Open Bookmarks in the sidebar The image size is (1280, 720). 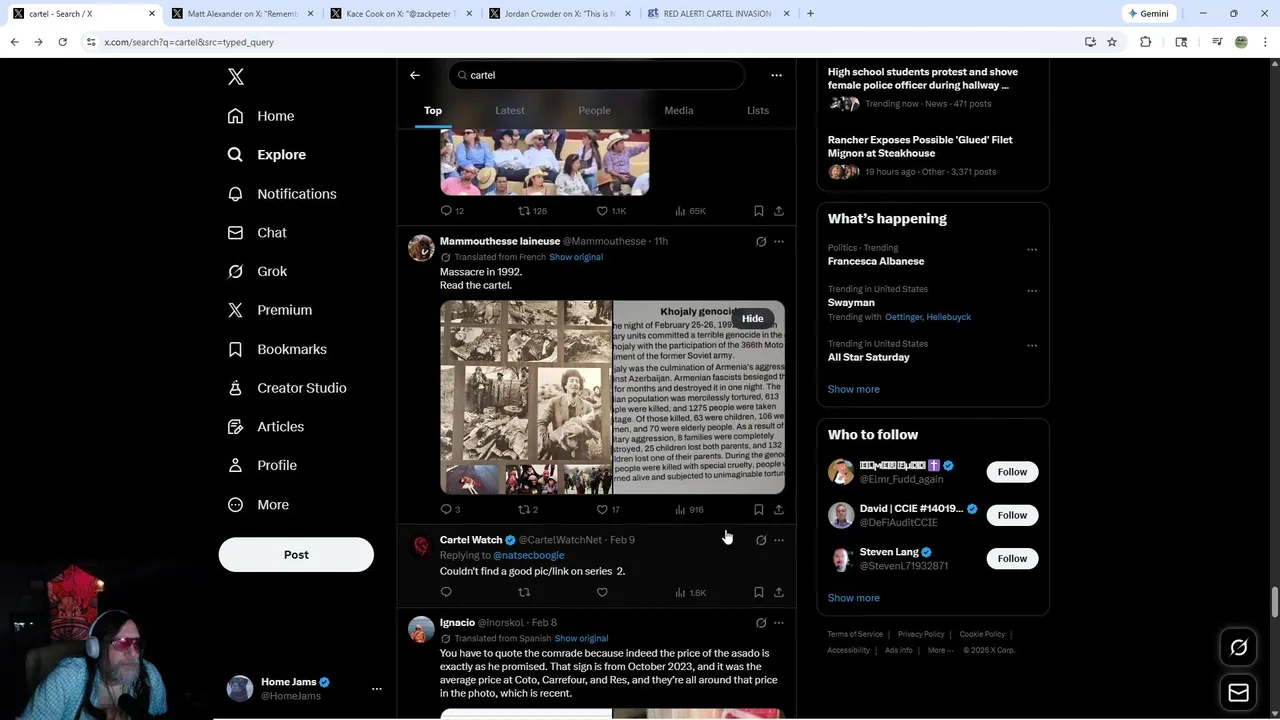click(276, 349)
